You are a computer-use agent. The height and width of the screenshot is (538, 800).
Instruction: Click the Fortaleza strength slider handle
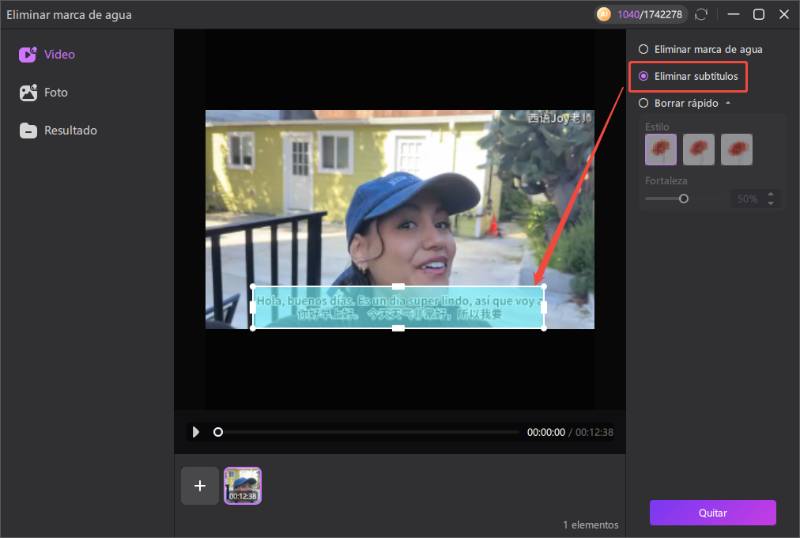(684, 199)
